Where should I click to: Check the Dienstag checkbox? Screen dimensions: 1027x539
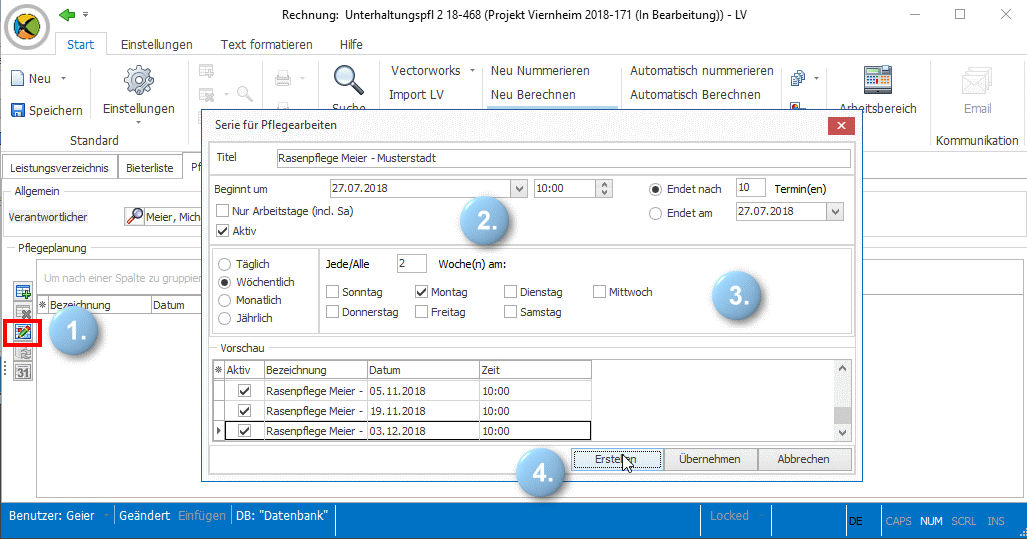point(510,292)
